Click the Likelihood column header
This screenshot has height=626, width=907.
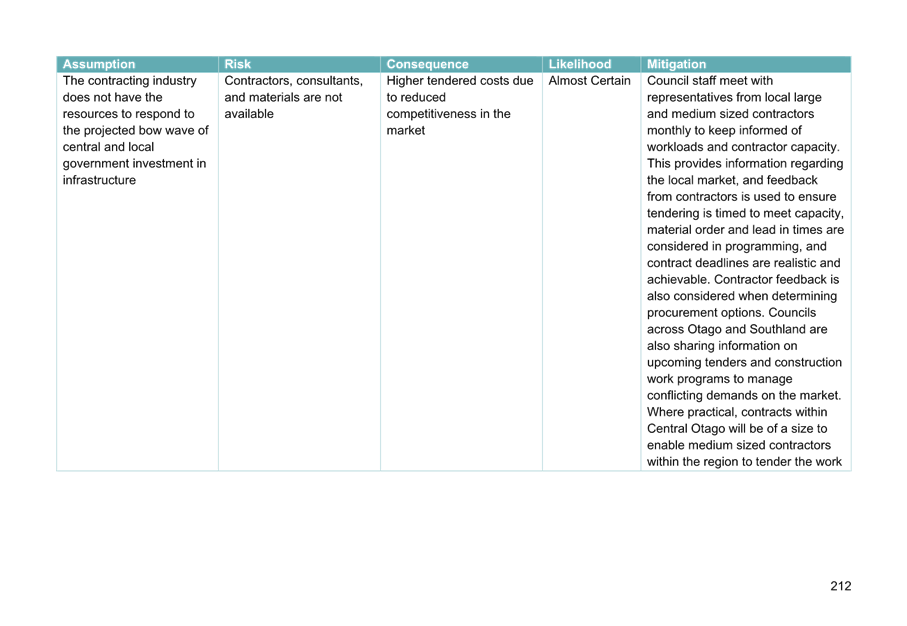point(580,64)
